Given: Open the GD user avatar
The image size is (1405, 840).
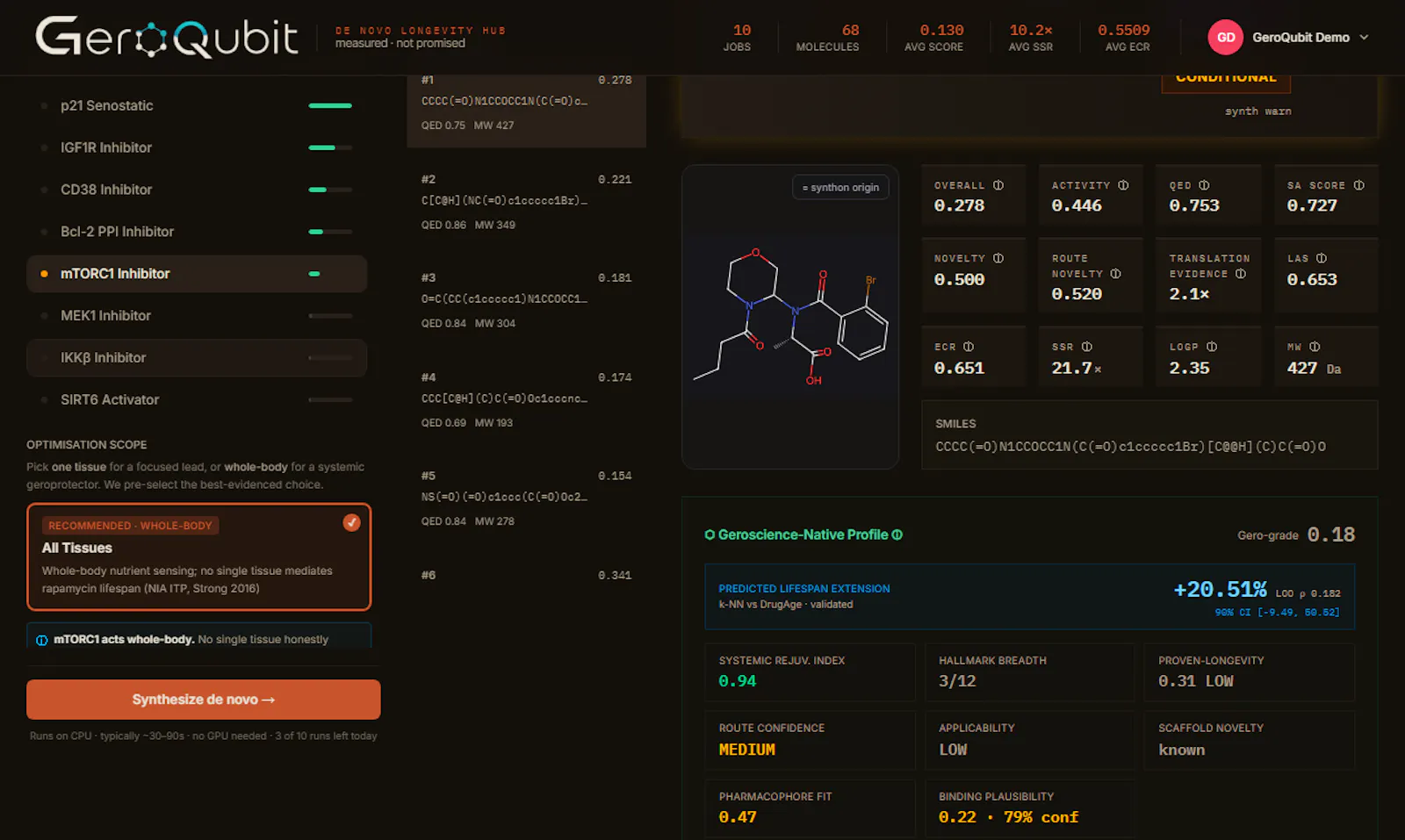Looking at the screenshot, I should (1226, 37).
